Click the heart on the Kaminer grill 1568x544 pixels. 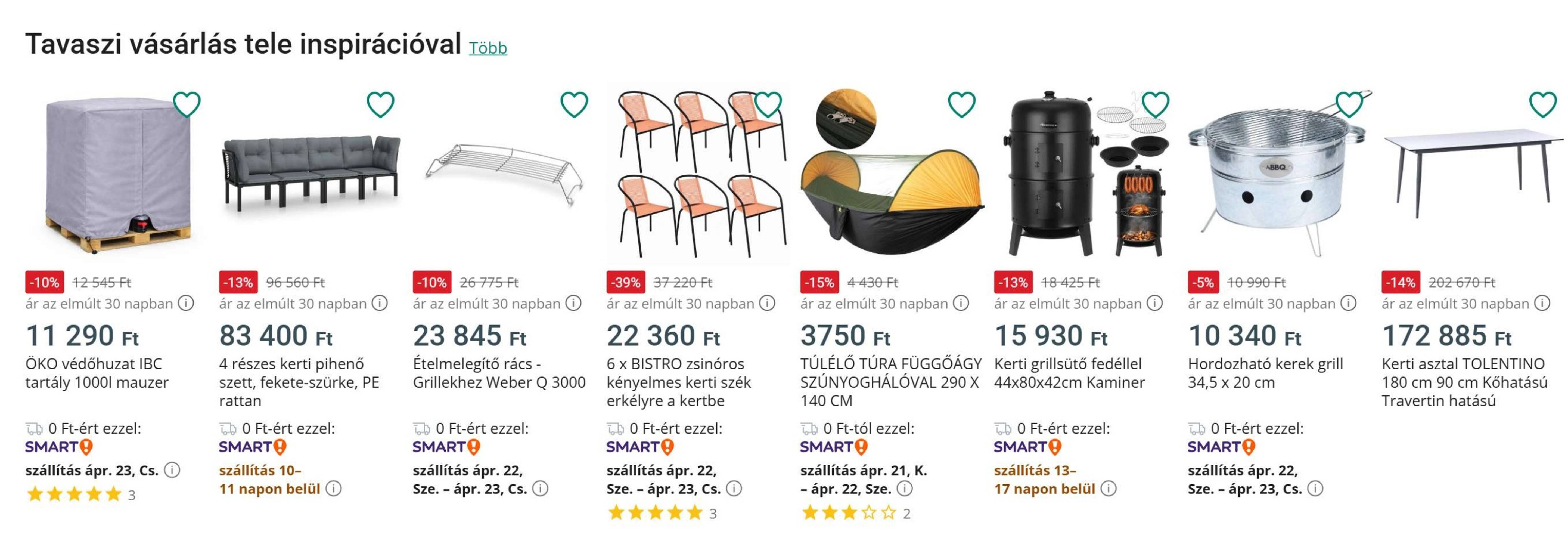tap(1155, 105)
